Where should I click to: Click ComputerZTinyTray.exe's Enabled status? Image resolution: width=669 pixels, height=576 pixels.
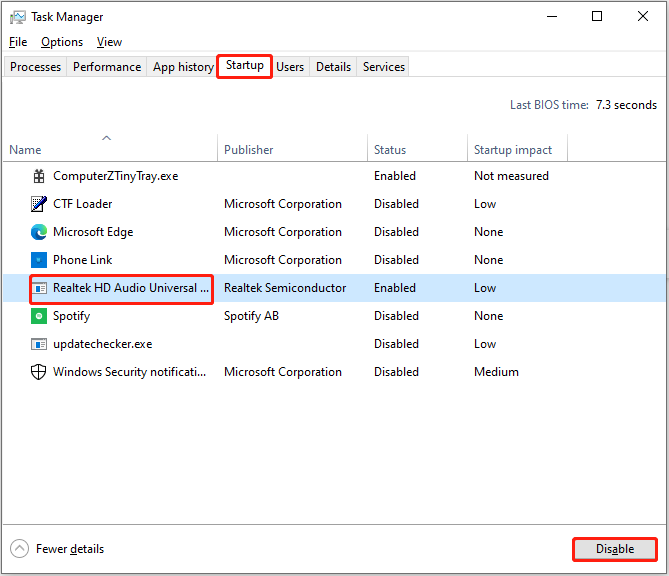pyautogui.click(x=395, y=176)
